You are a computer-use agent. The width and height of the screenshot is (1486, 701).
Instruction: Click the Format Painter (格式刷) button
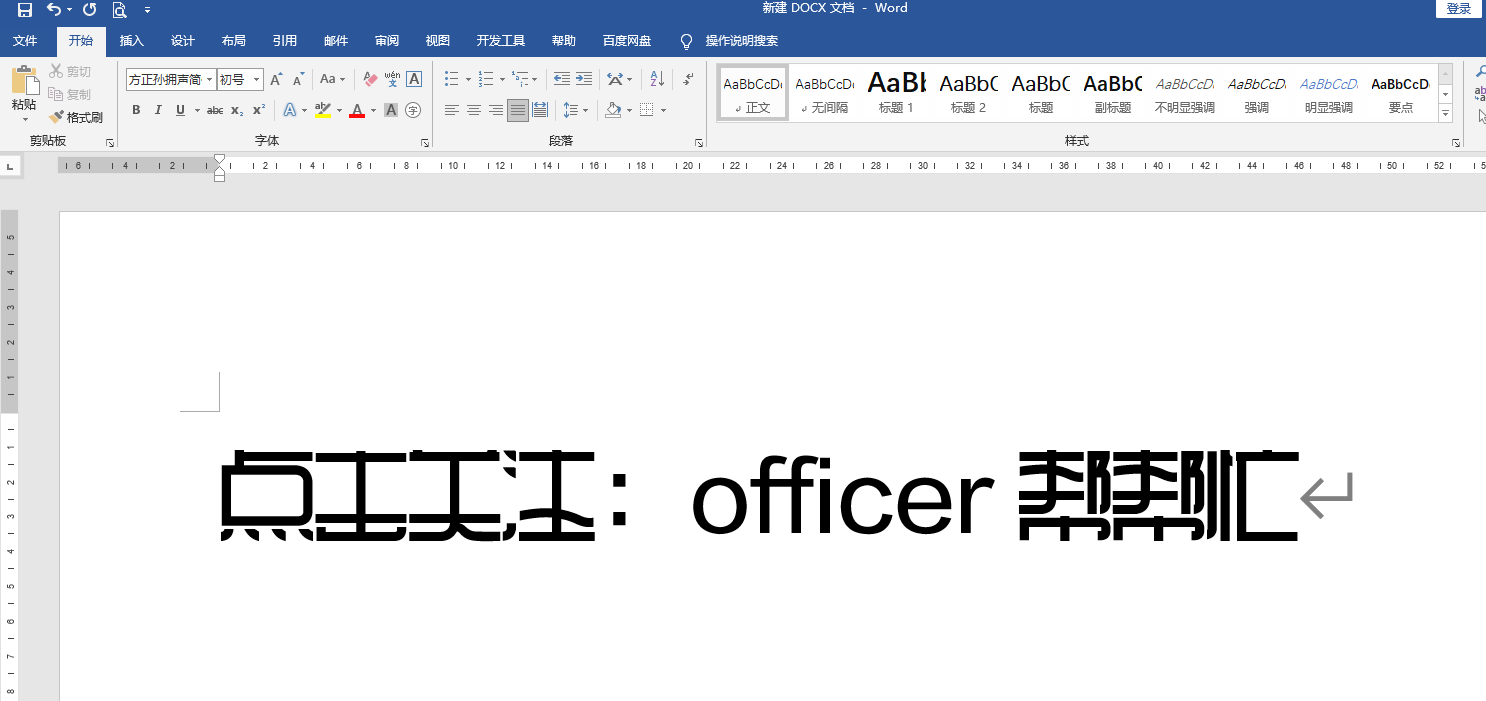click(x=76, y=117)
